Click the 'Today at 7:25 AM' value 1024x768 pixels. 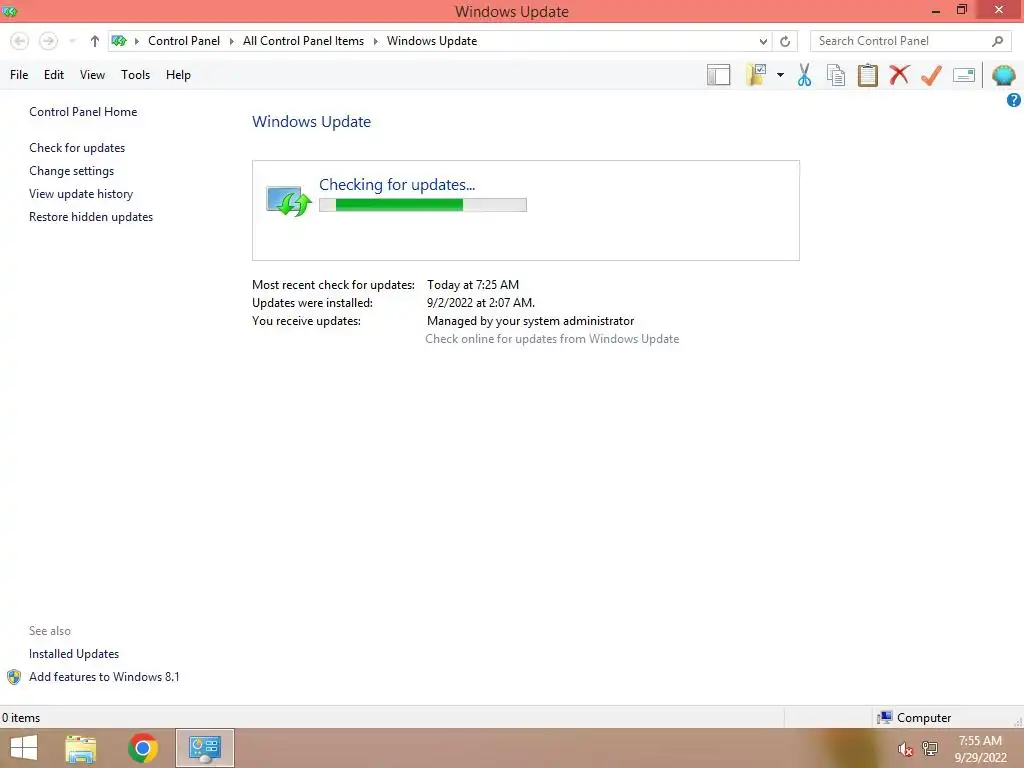(x=473, y=285)
